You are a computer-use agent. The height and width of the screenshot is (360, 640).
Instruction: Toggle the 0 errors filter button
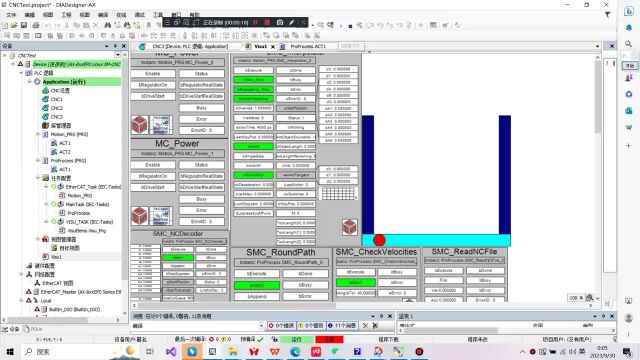pos(281,325)
